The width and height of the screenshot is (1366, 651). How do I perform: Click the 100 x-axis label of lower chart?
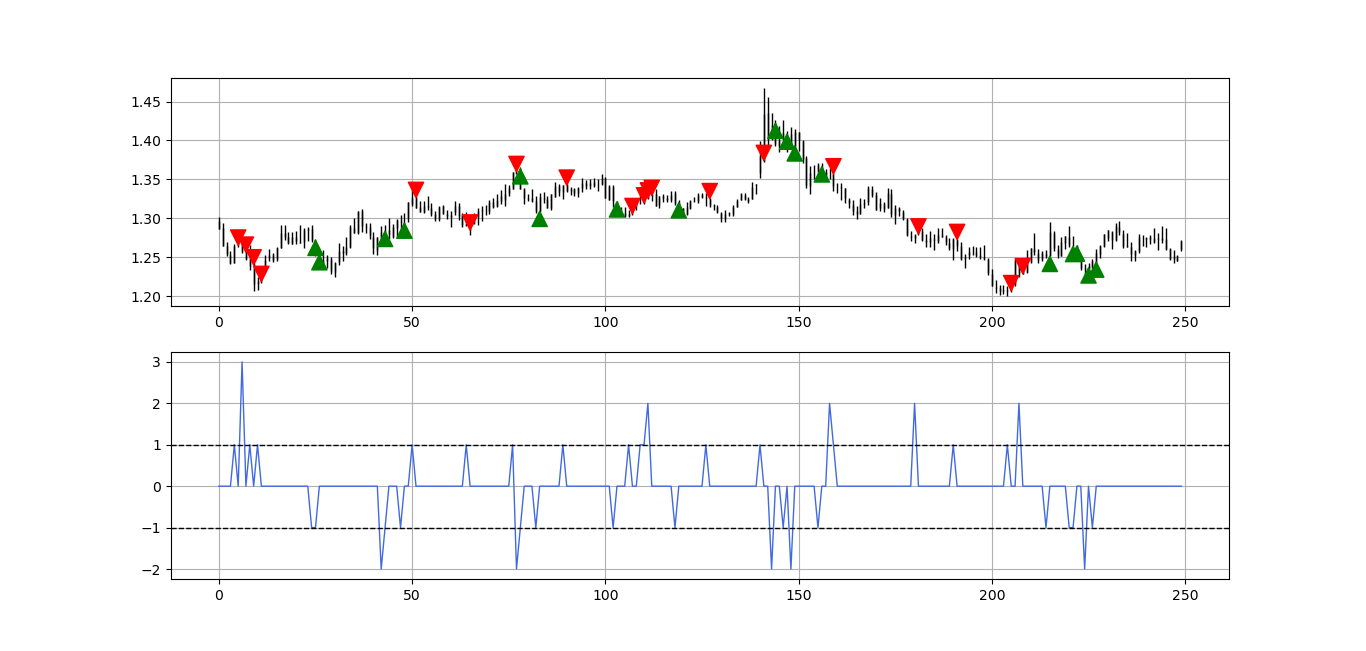(605, 596)
